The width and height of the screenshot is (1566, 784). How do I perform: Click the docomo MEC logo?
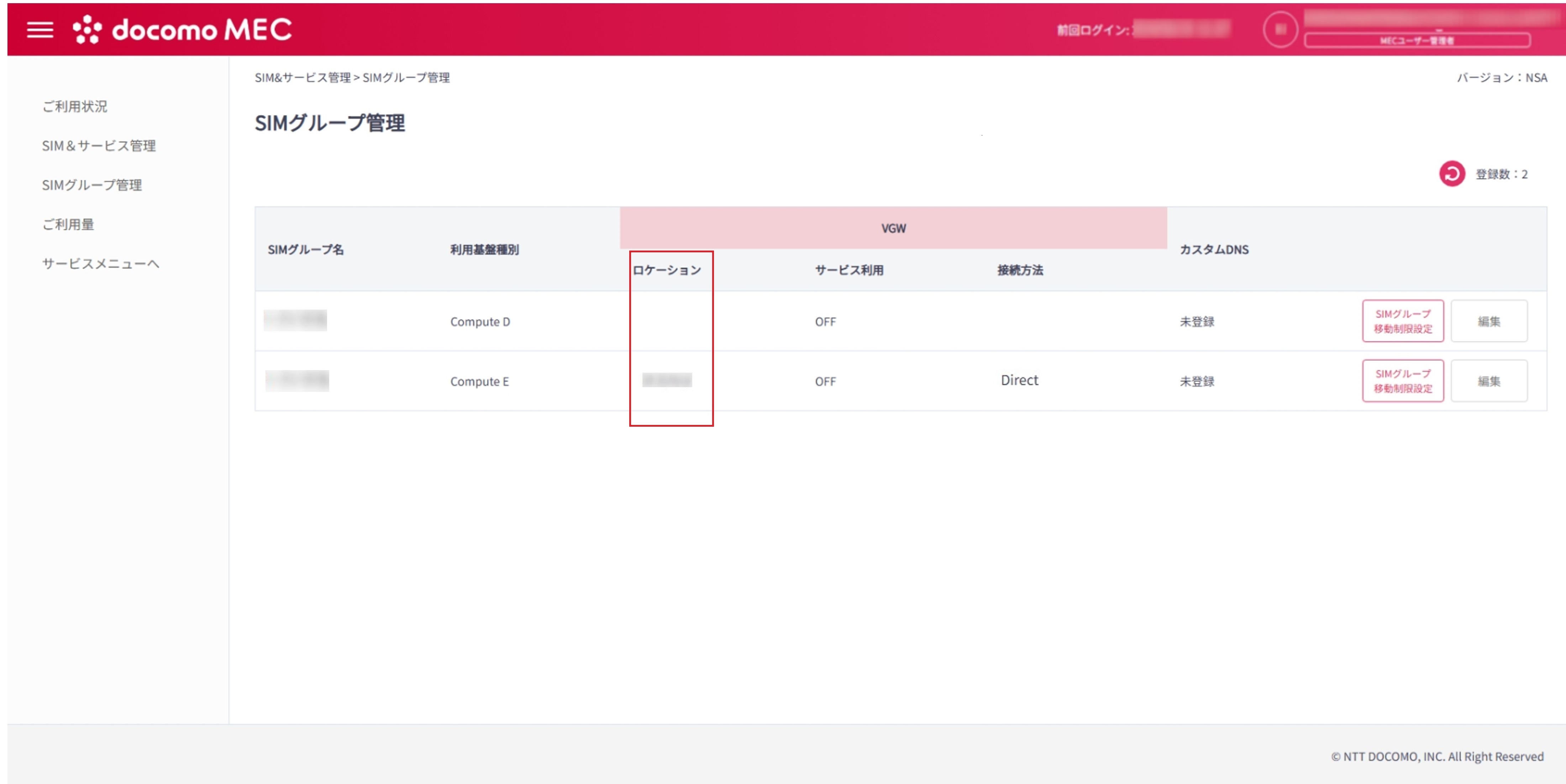pyautogui.click(x=182, y=30)
